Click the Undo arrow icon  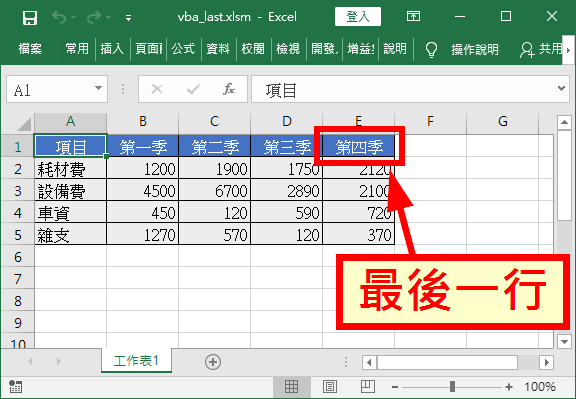coord(60,17)
